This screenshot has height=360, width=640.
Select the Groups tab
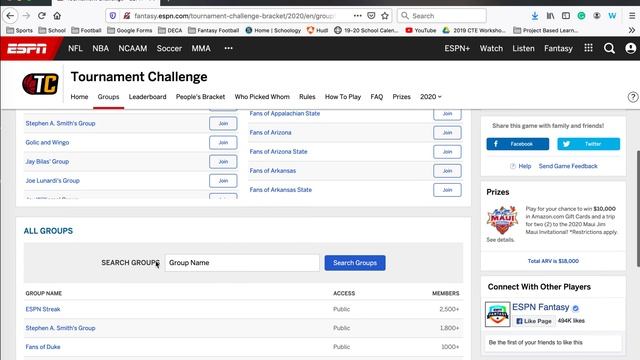tap(108, 97)
